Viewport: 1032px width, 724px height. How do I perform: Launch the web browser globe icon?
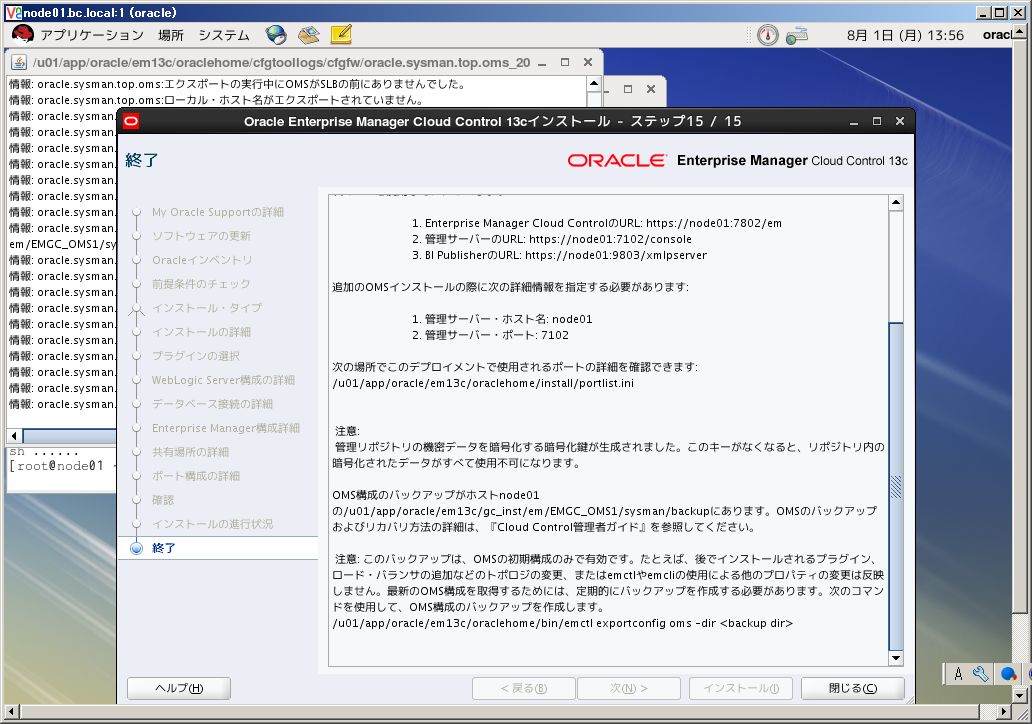point(276,35)
